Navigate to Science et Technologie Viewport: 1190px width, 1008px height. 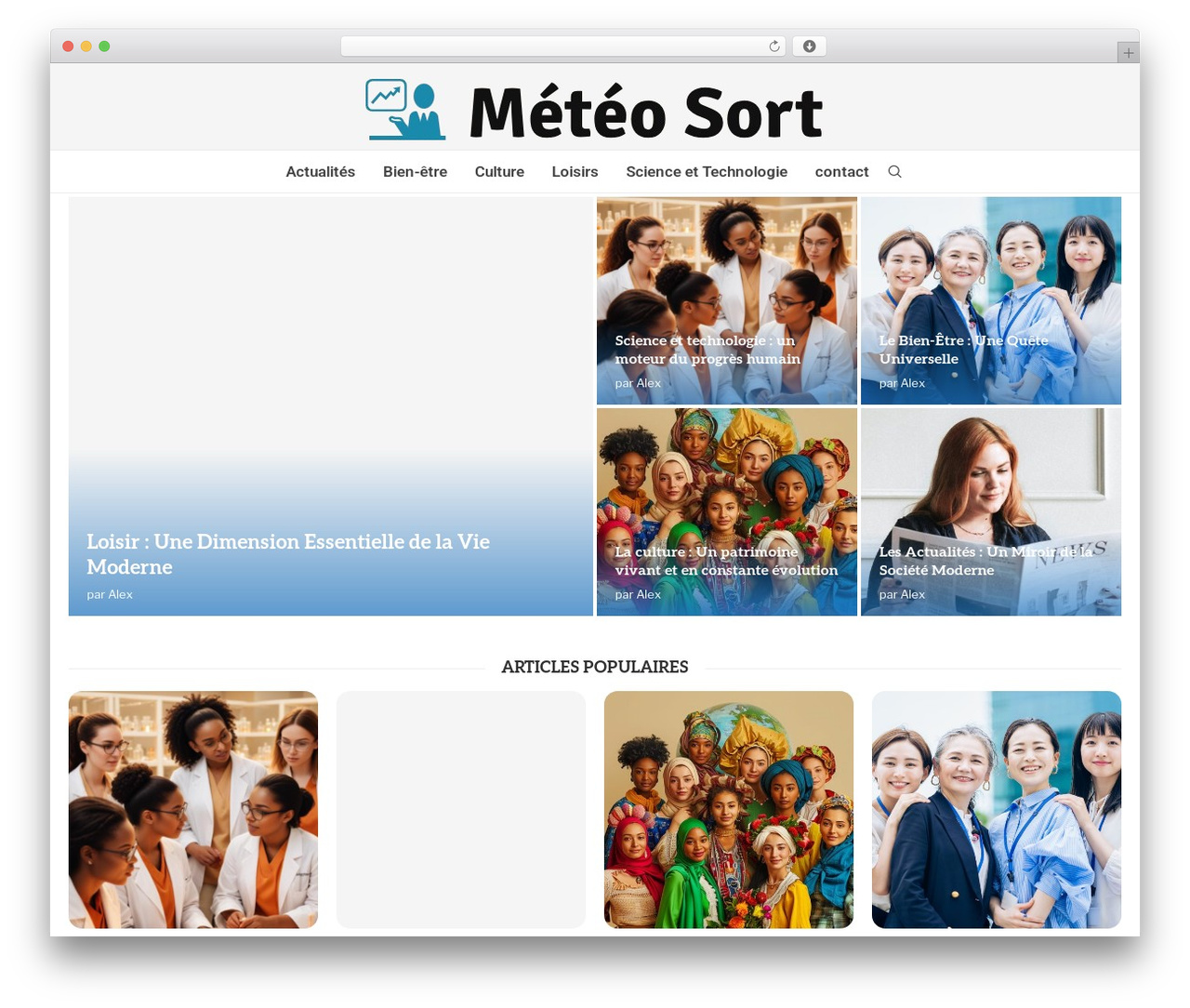tap(707, 172)
